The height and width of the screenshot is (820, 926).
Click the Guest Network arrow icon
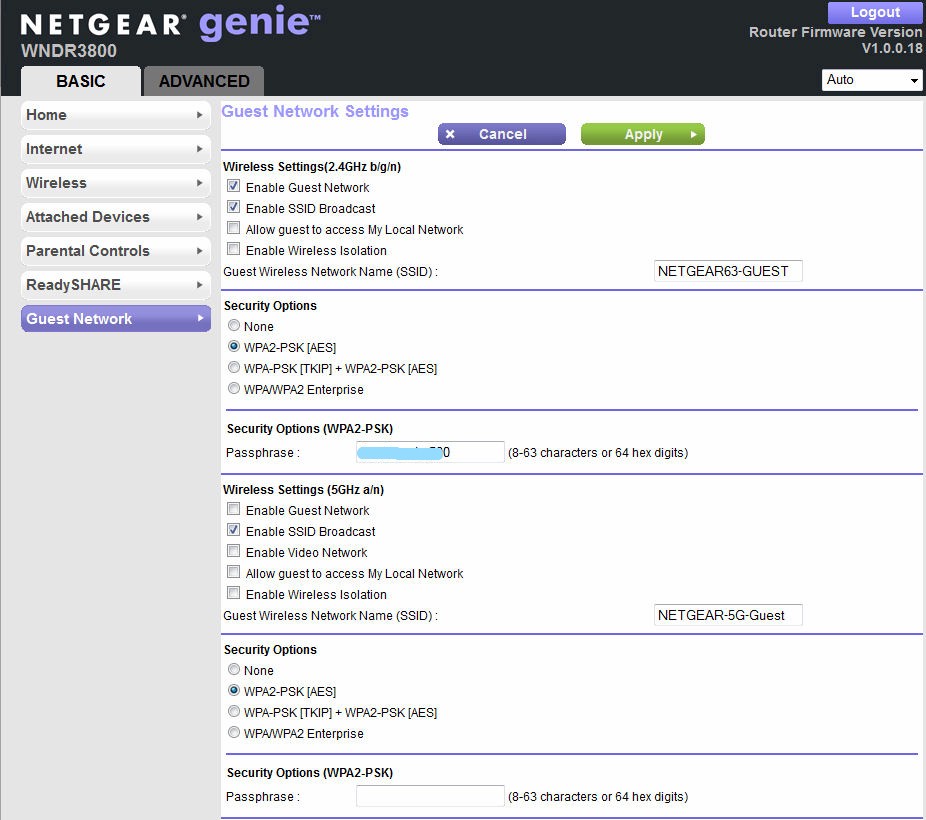200,318
